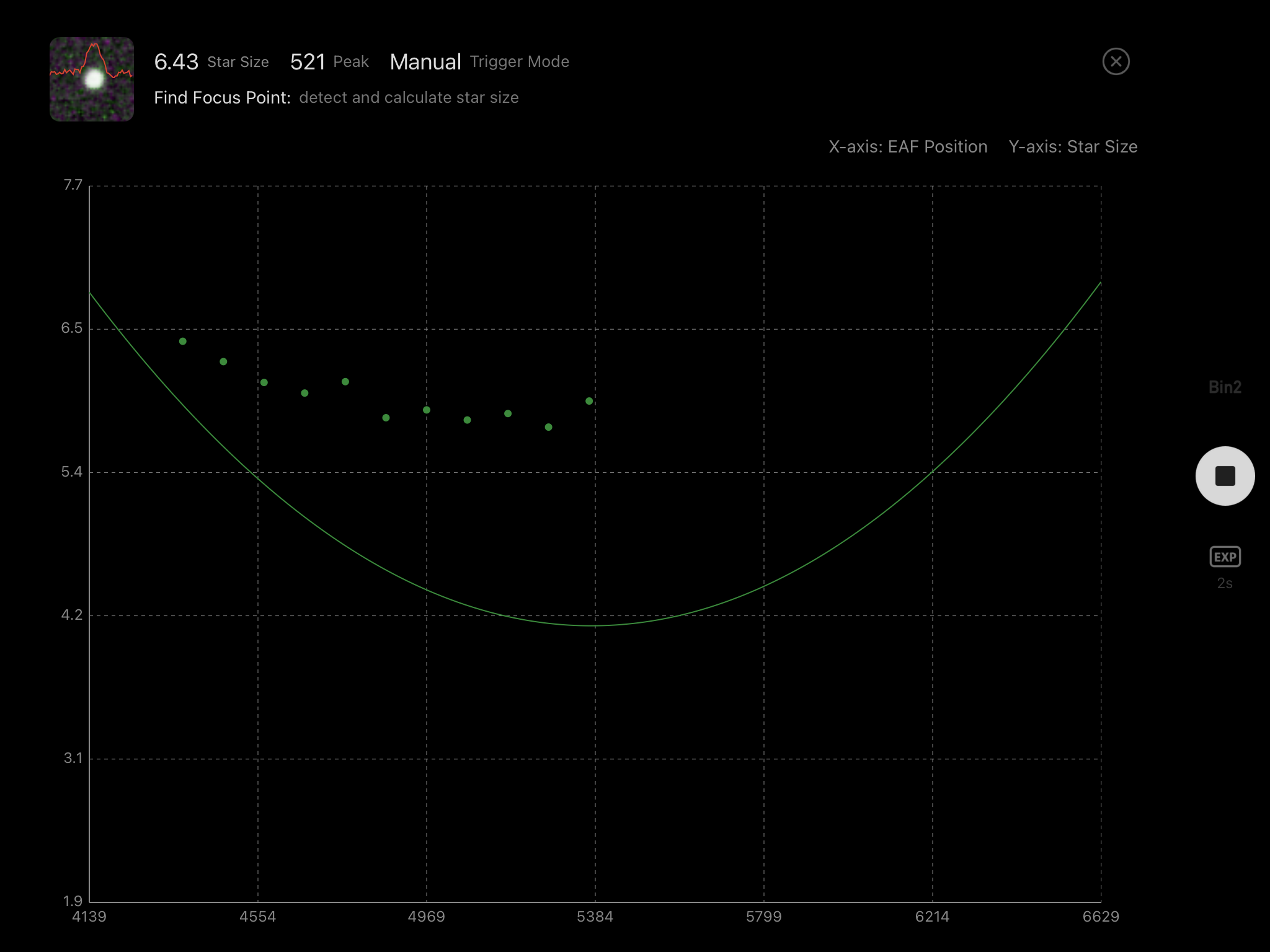Select the 2s exposure time text

[1225, 583]
